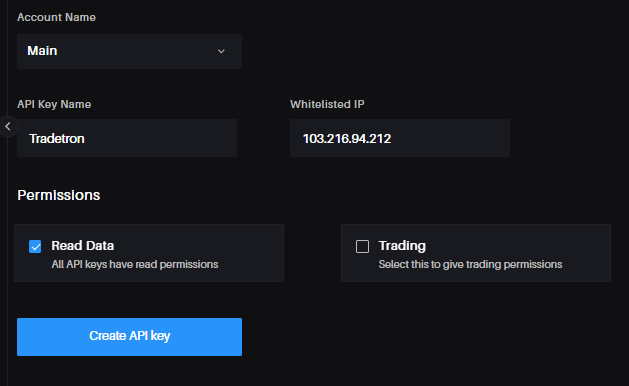Image resolution: width=629 pixels, height=386 pixels.
Task: Click the 'API Key Name' field label
Action: (x=54, y=104)
